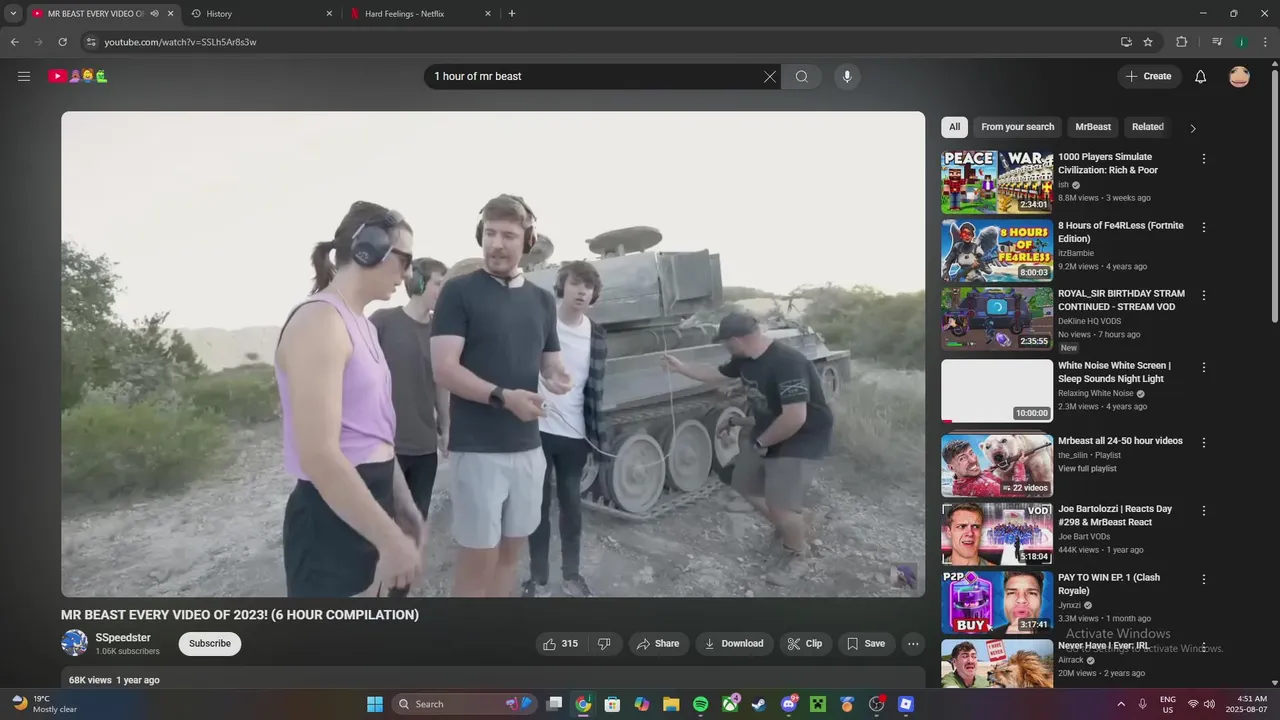This screenshot has height=720, width=1280.
Task: Open more actions below the video
Action: coord(913,644)
